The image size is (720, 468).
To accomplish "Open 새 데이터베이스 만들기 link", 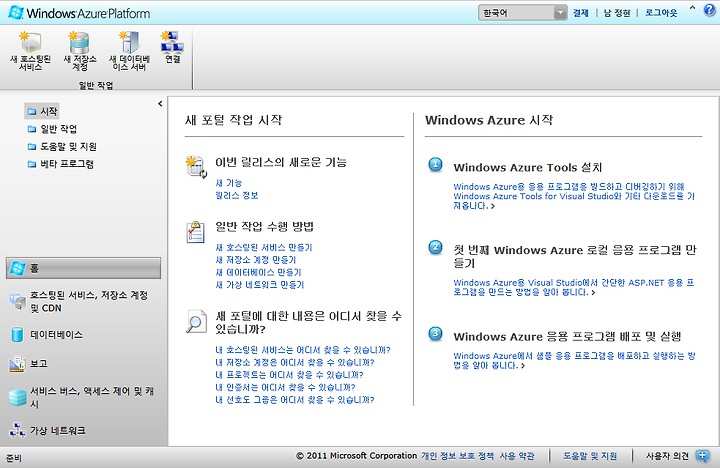I will (259, 272).
